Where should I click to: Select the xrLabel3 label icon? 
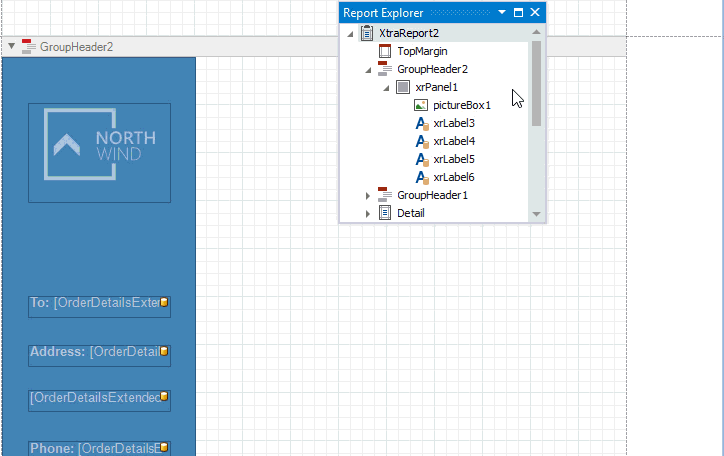click(x=421, y=123)
